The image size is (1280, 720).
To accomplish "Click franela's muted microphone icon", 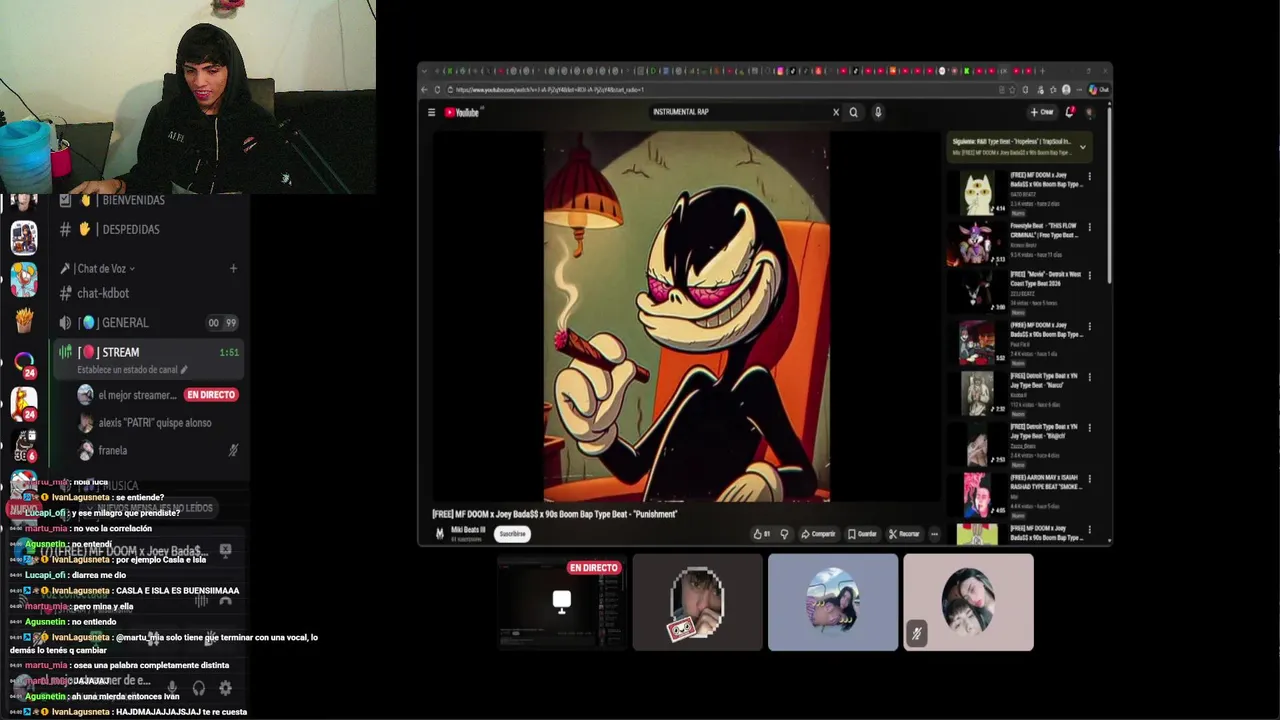I will tap(233, 451).
